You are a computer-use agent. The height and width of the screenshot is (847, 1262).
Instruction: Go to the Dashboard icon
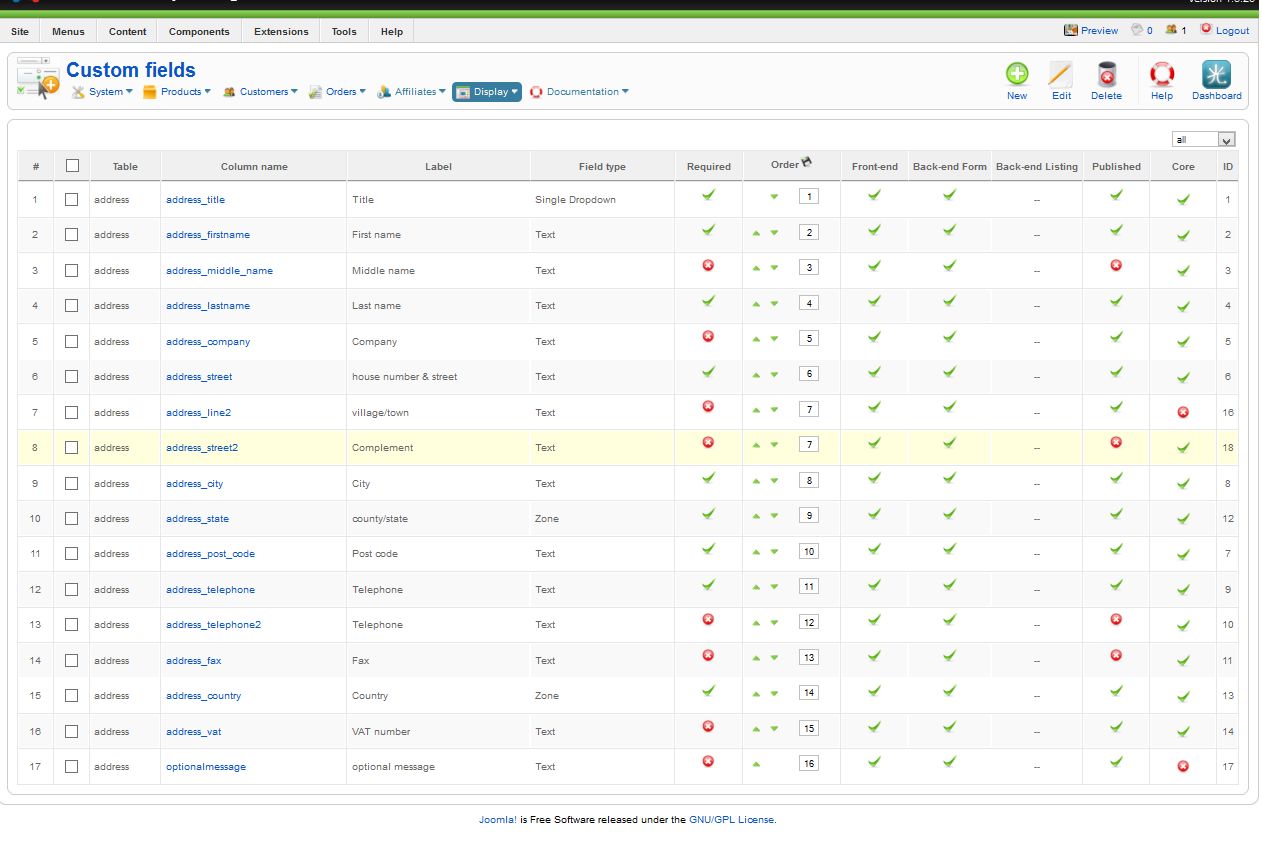[1216, 75]
